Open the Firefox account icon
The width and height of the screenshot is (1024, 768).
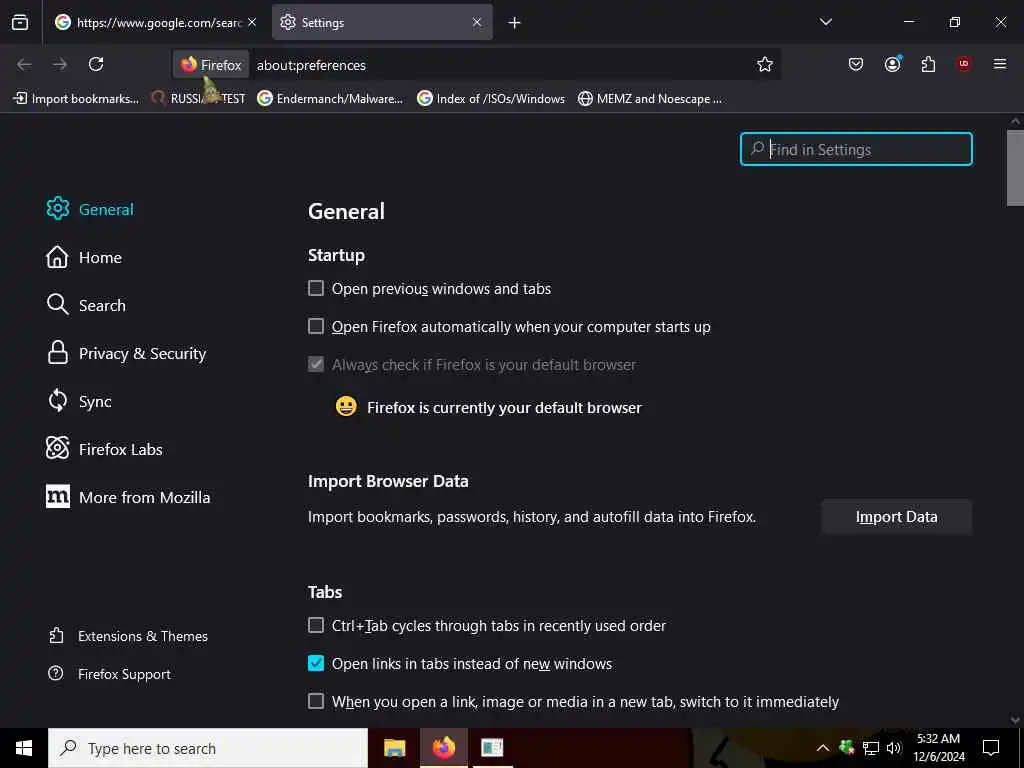[892, 64]
